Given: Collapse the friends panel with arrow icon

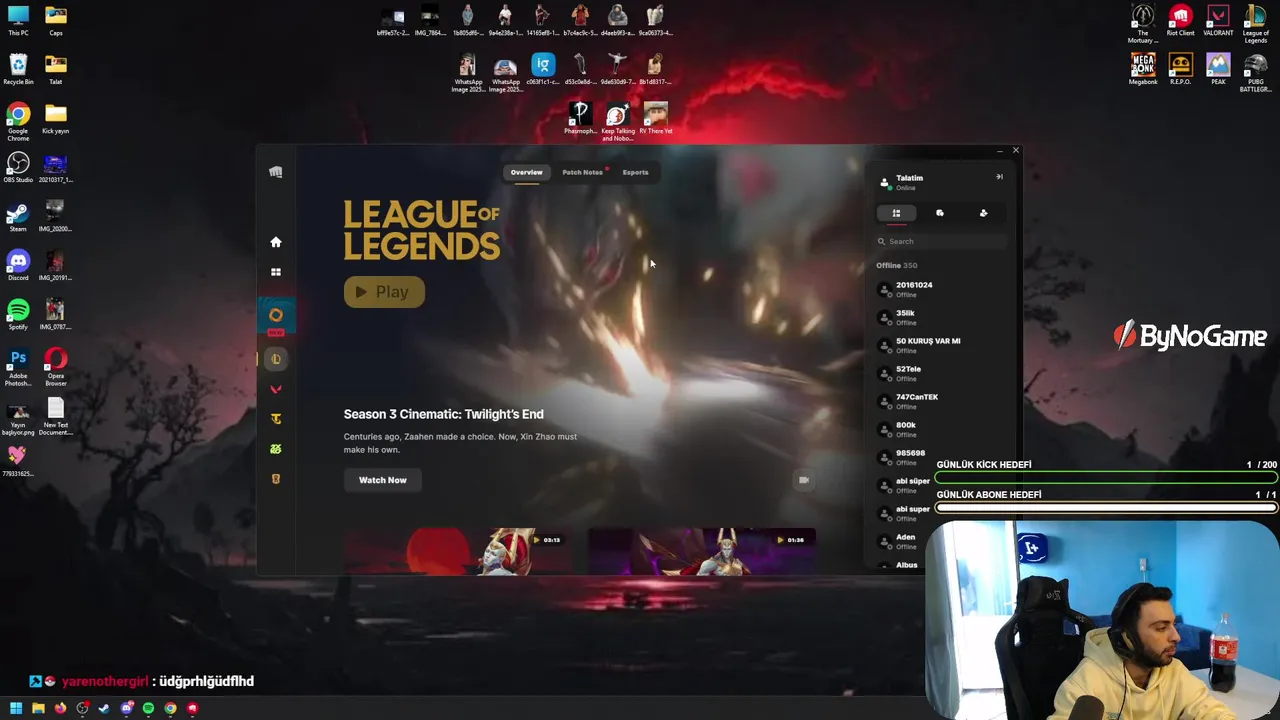Looking at the screenshot, I should pyautogui.click(x=999, y=177).
